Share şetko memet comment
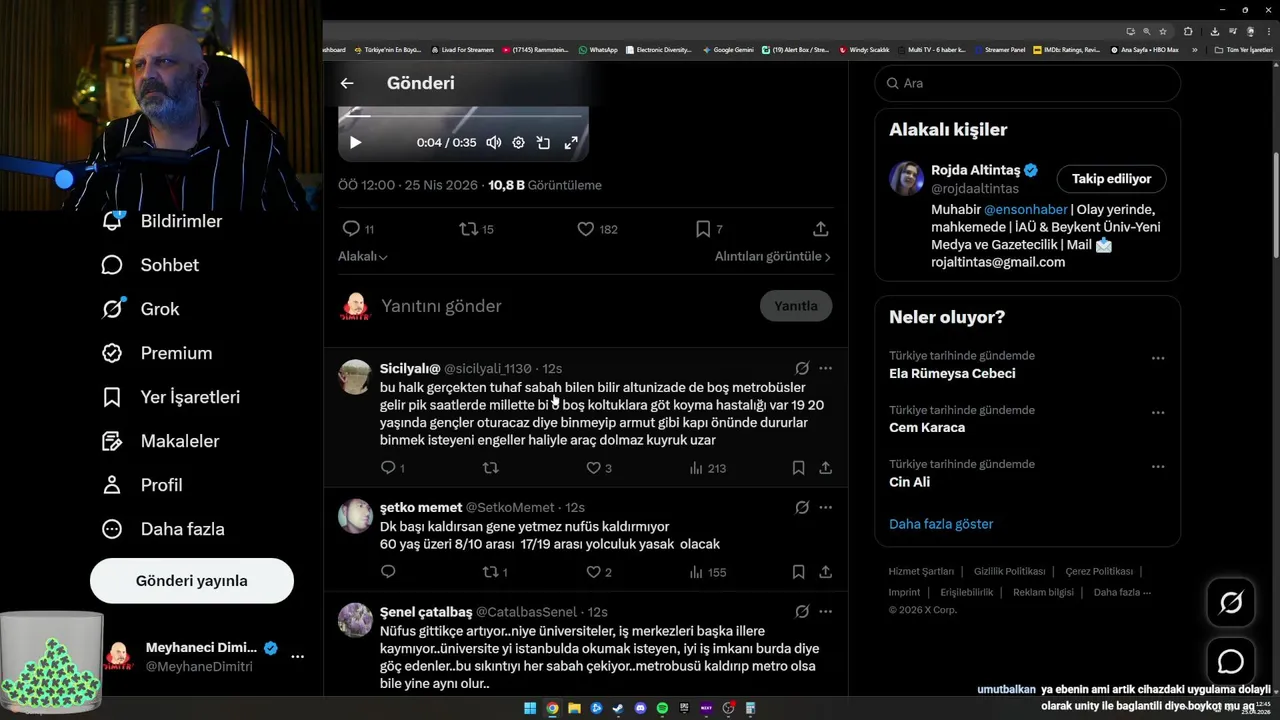1280x720 pixels. tap(825, 572)
